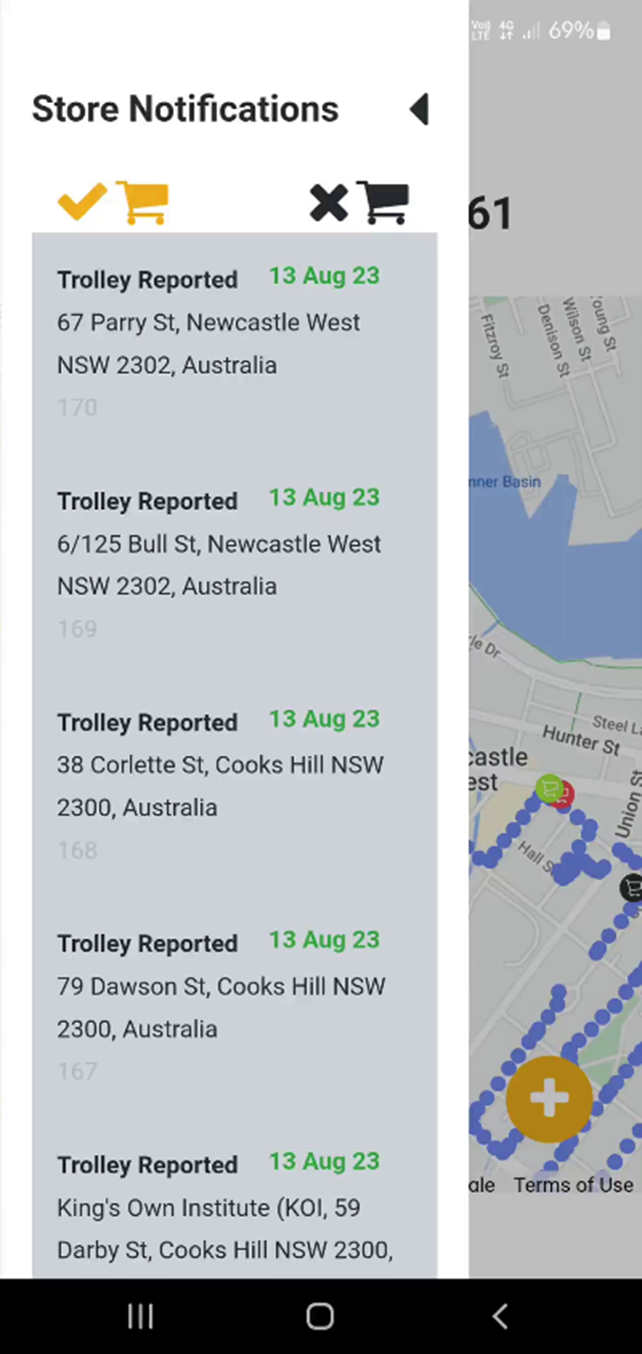
Task: Select the yellow checkmark trolley filter
Action: [113, 203]
